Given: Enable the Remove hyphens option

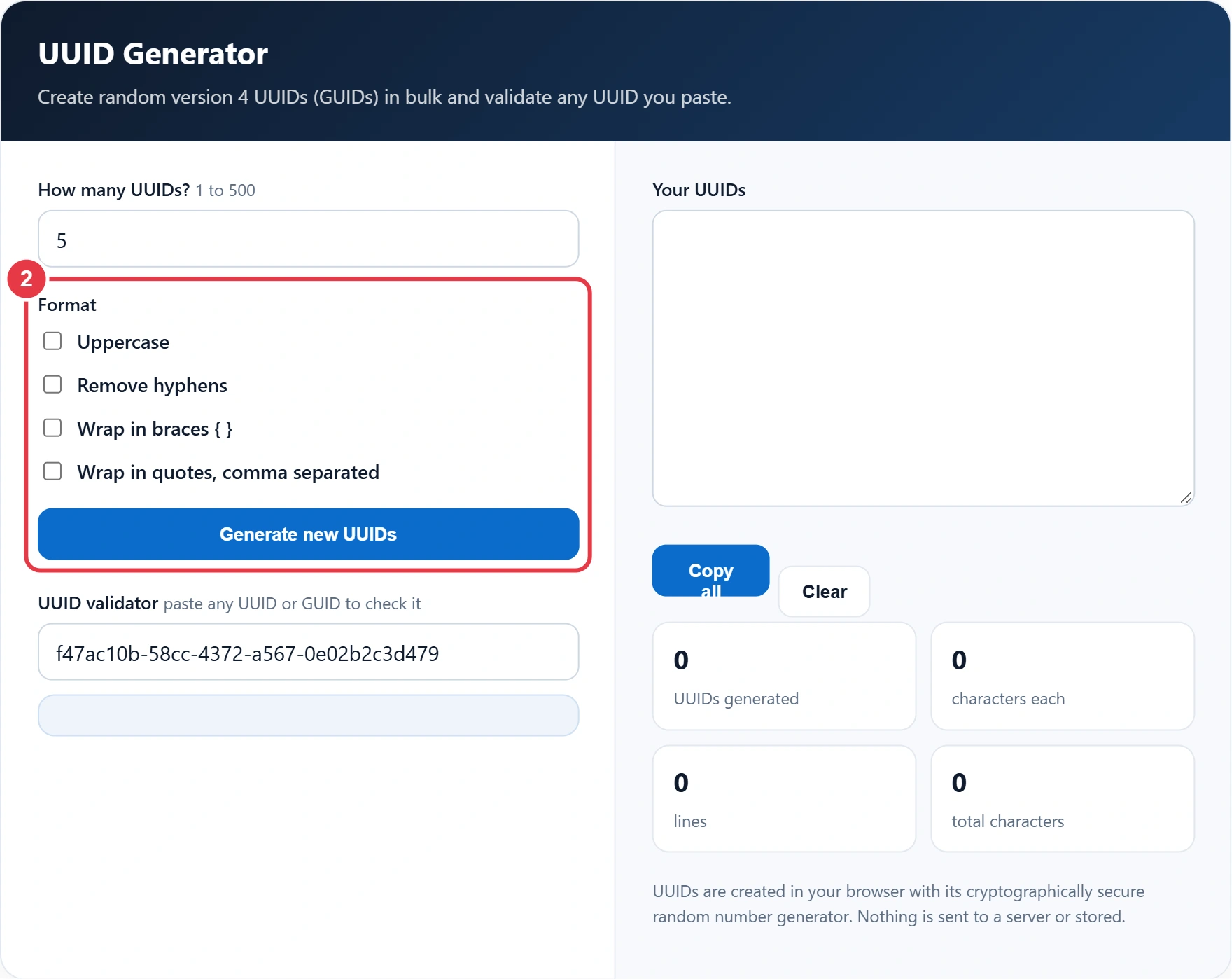Looking at the screenshot, I should point(52,384).
